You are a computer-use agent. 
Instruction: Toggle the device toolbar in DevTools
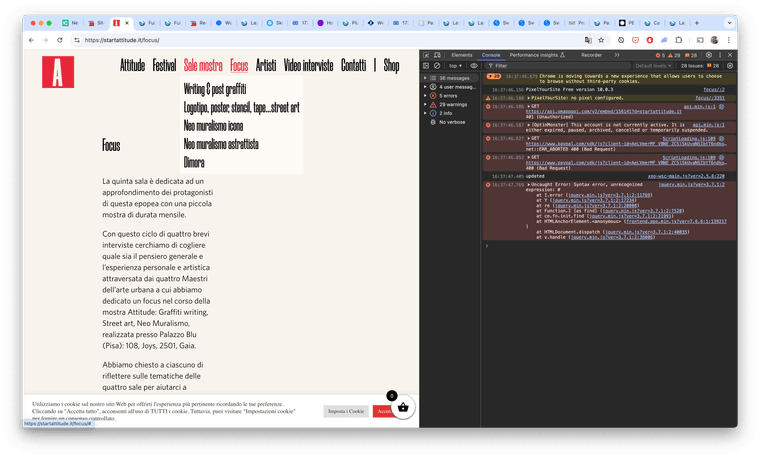(x=437, y=55)
